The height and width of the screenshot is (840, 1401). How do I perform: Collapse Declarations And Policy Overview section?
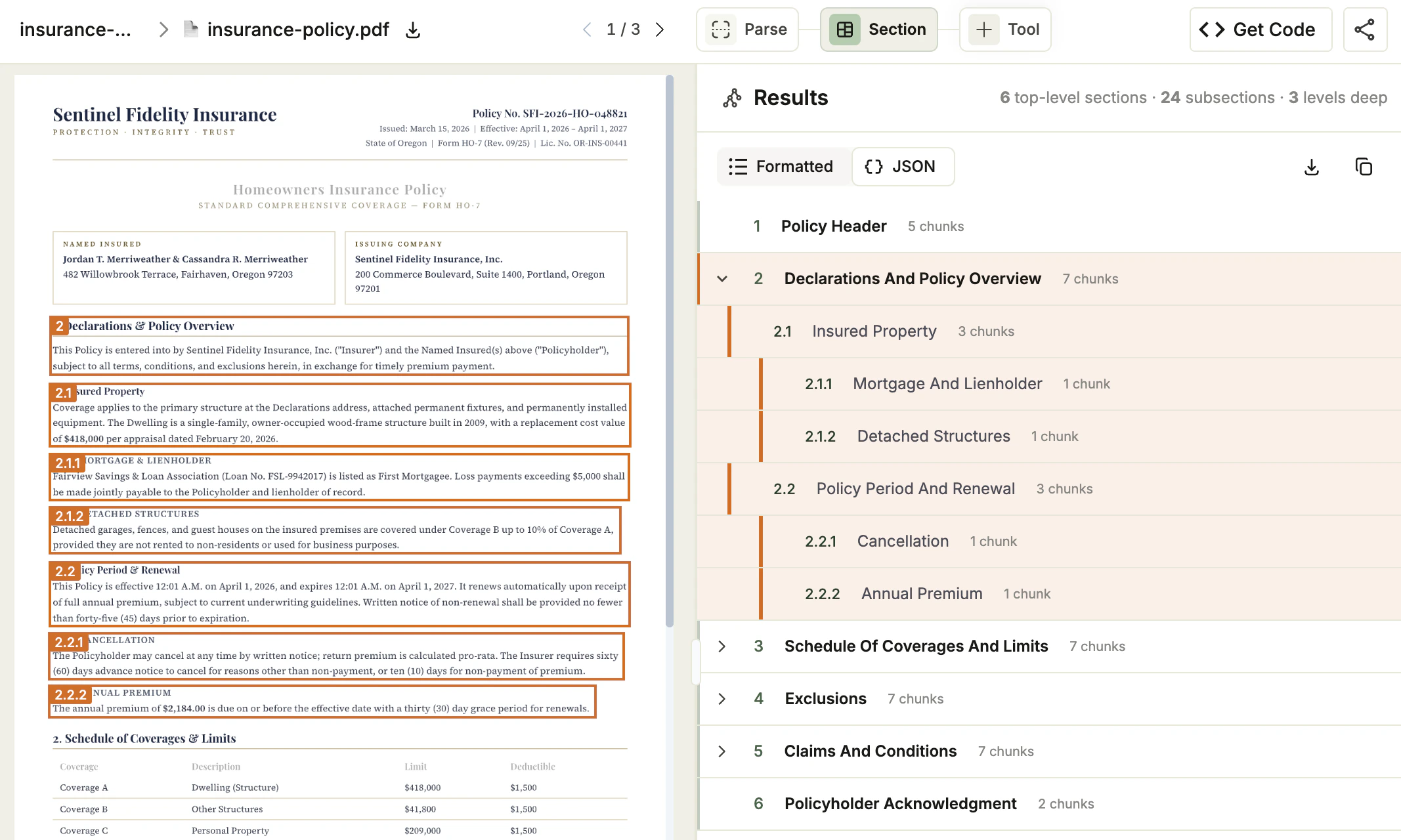pyautogui.click(x=722, y=279)
